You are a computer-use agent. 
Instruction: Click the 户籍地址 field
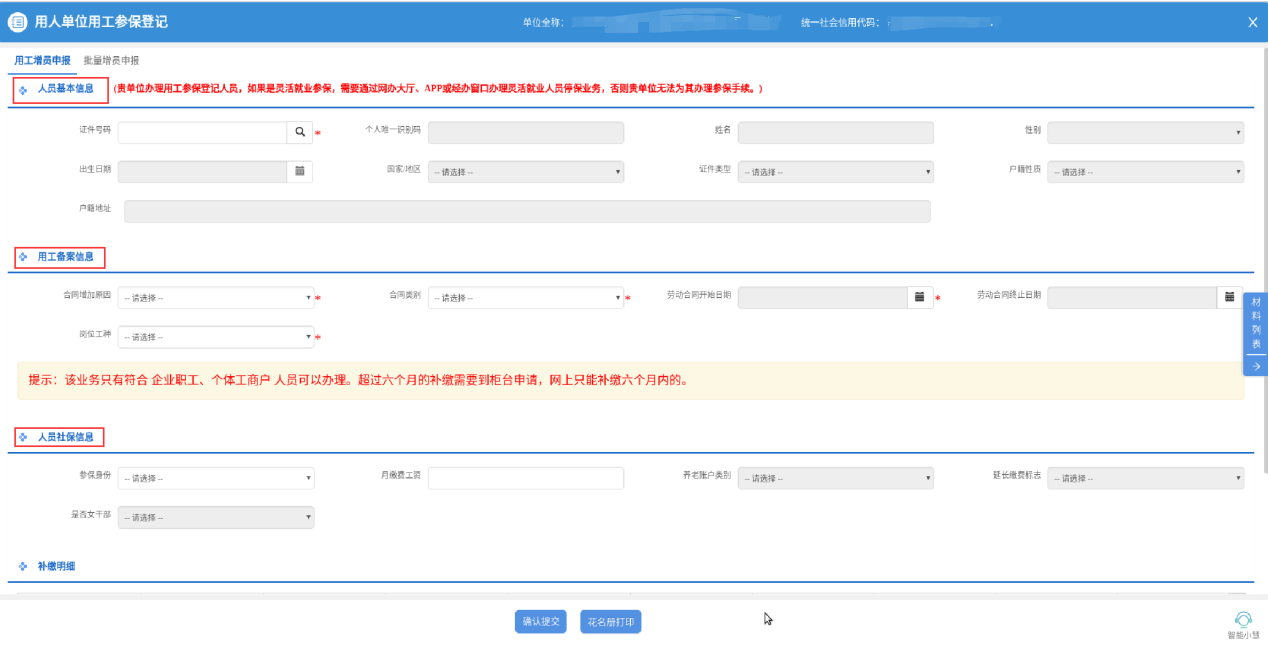coord(527,211)
